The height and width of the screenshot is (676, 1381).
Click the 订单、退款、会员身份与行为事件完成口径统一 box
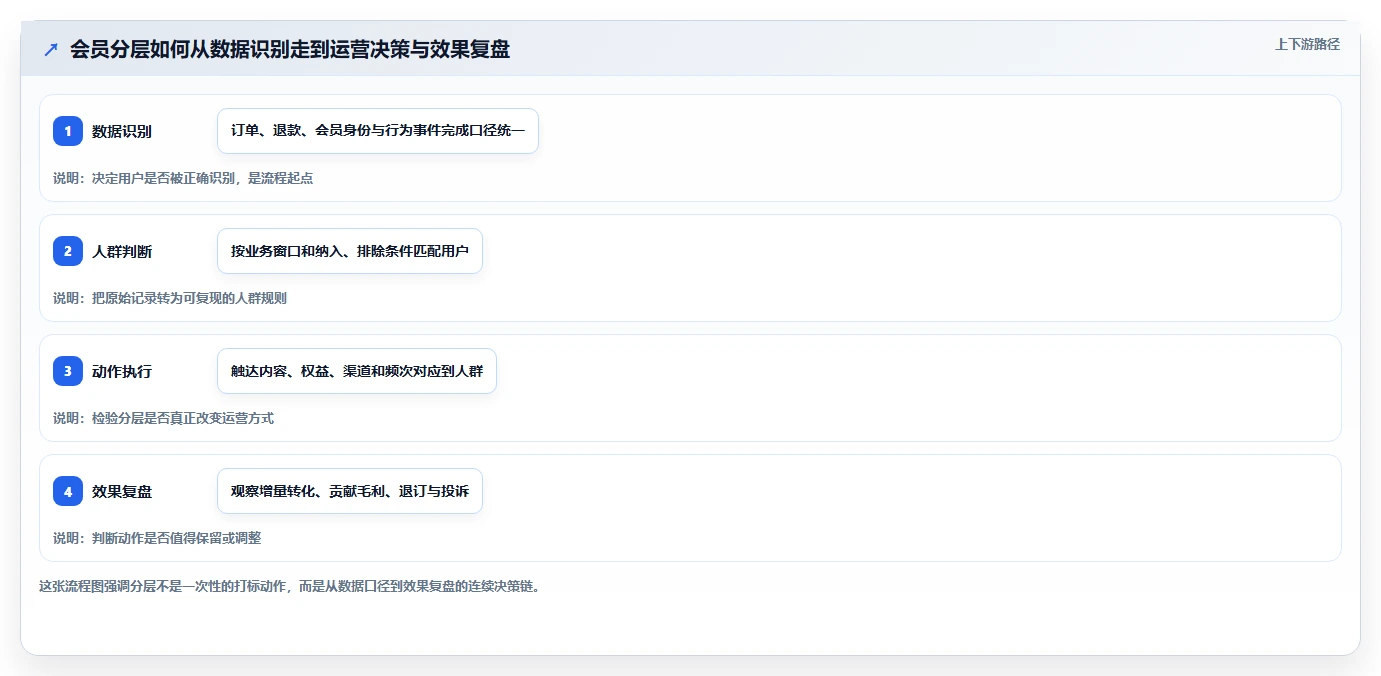(378, 131)
